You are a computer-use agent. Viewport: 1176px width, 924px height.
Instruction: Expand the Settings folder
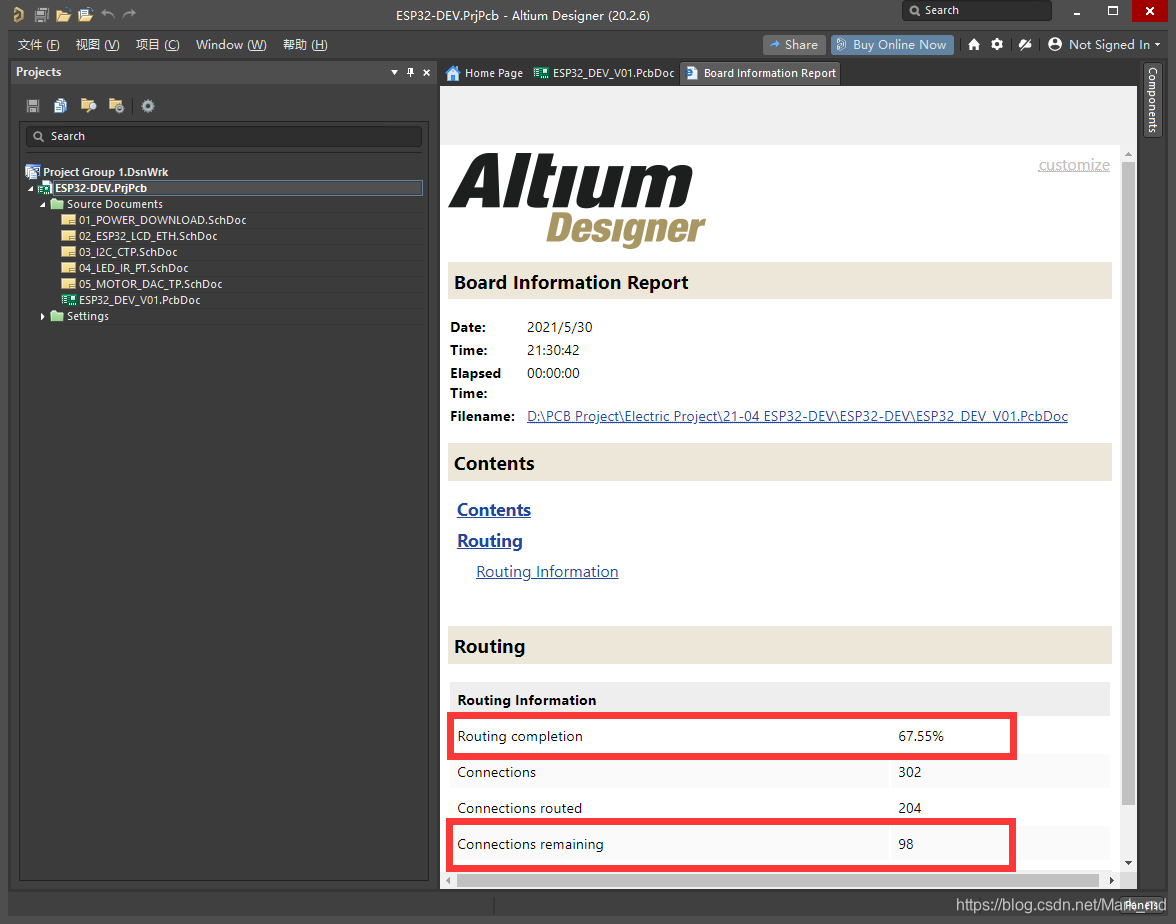click(x=43, y=316)
